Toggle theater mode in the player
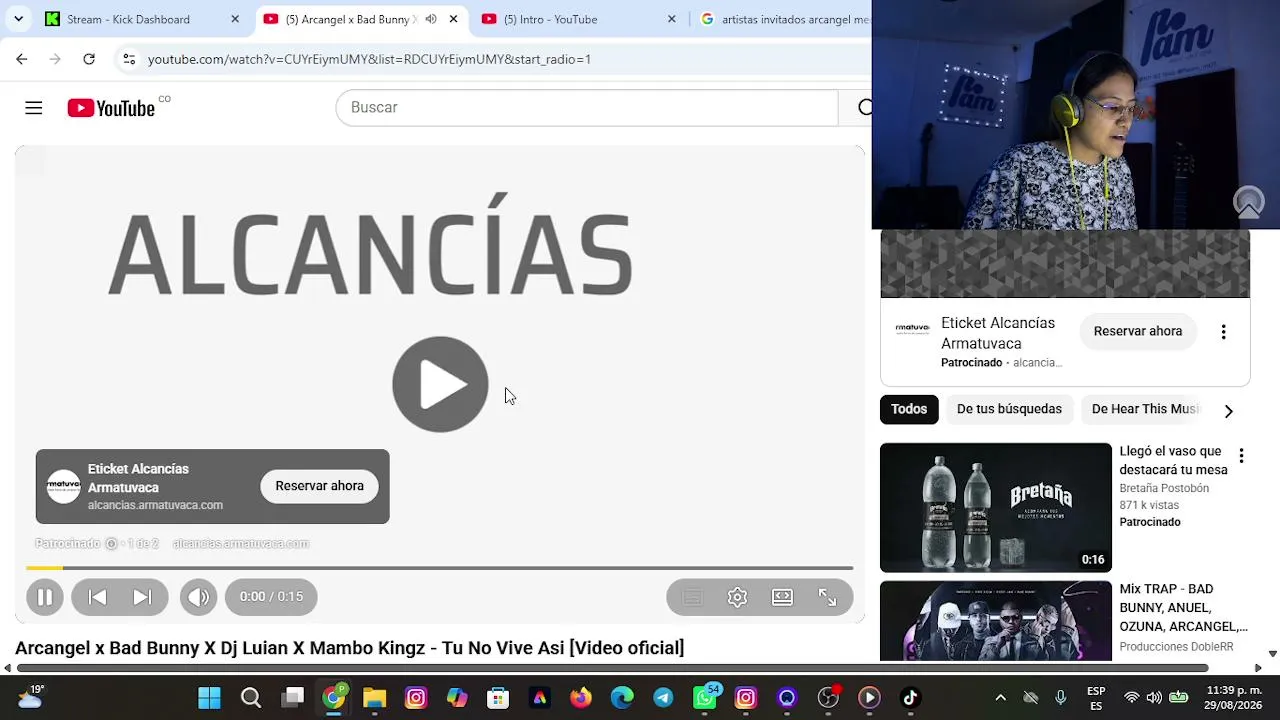 (782, 597)
